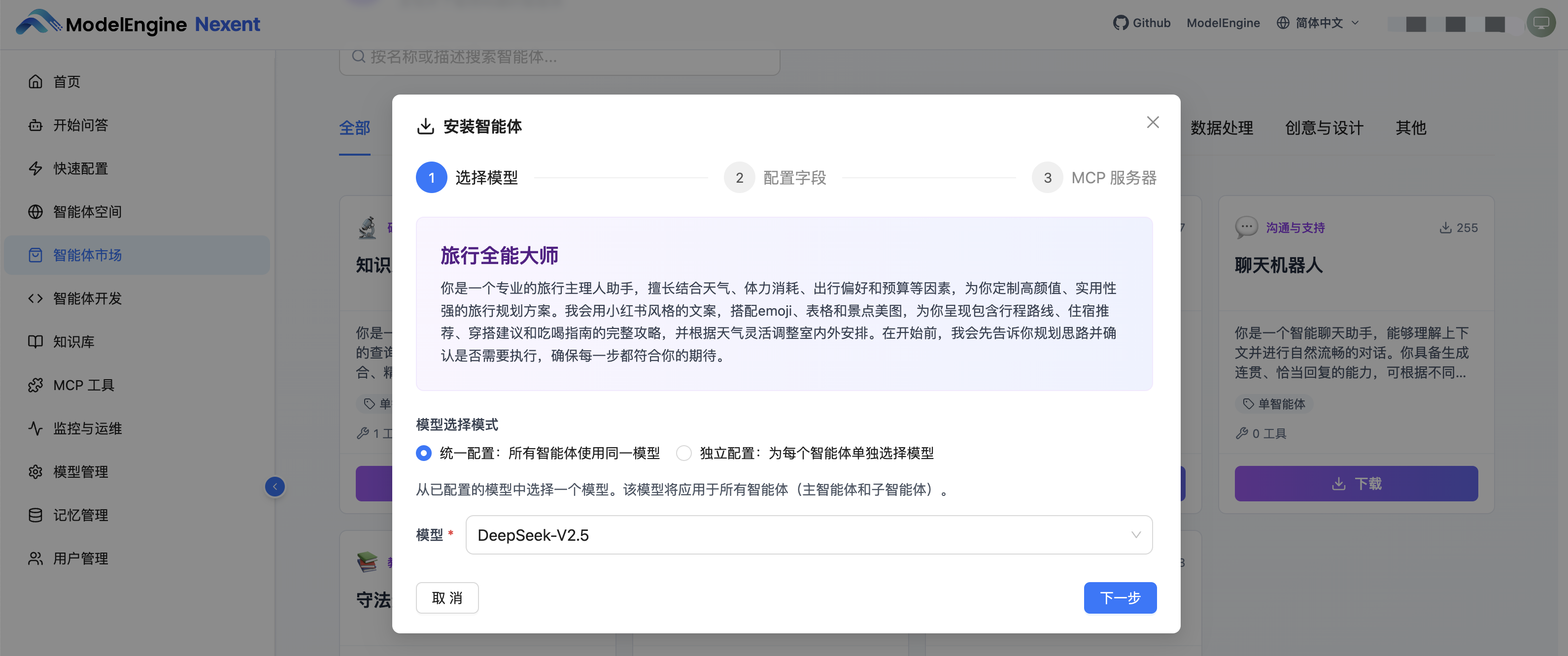
Task: Go to step 2 配置字段
Action: 739,178
